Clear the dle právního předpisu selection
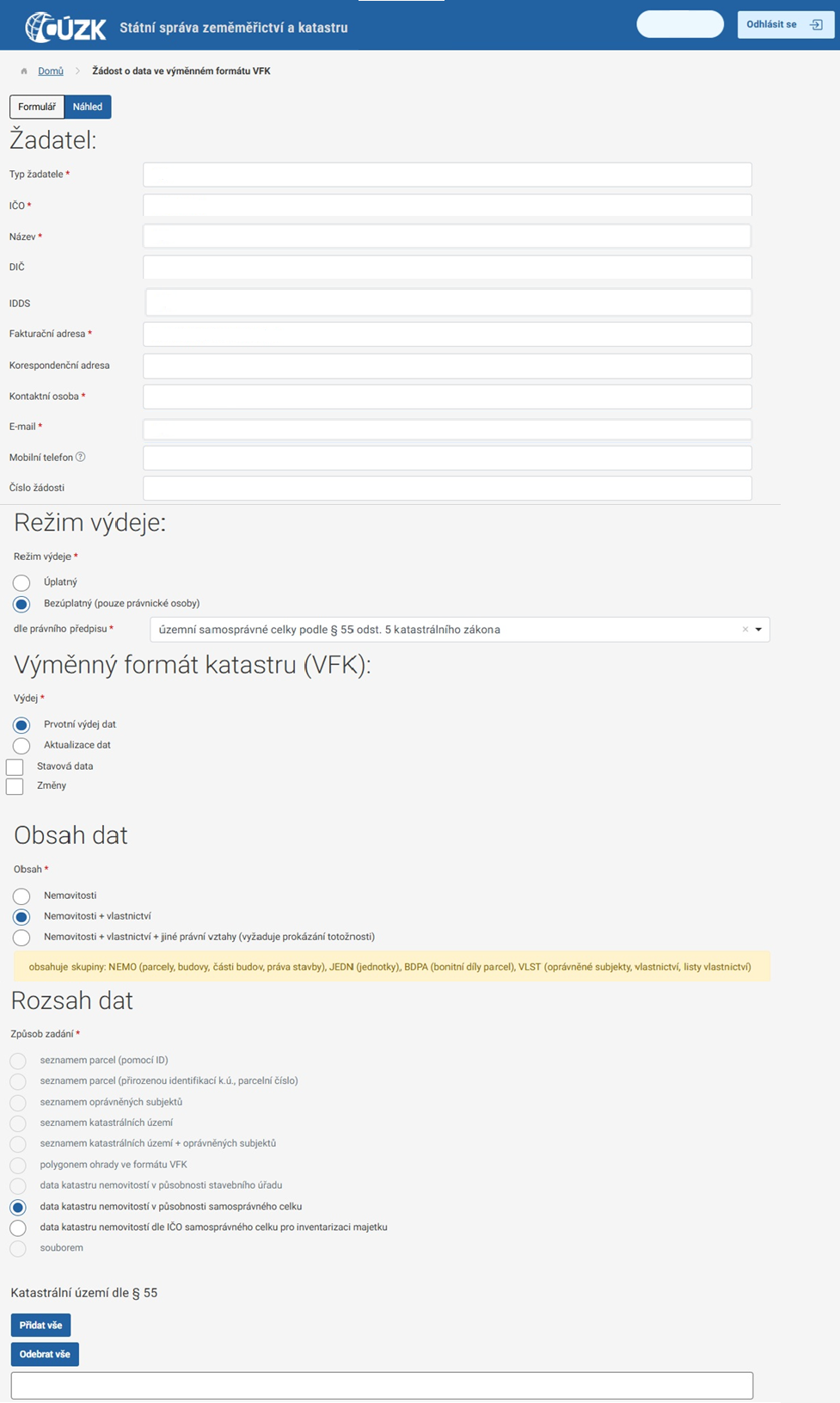840x1403 pixels. click(745, 630)
